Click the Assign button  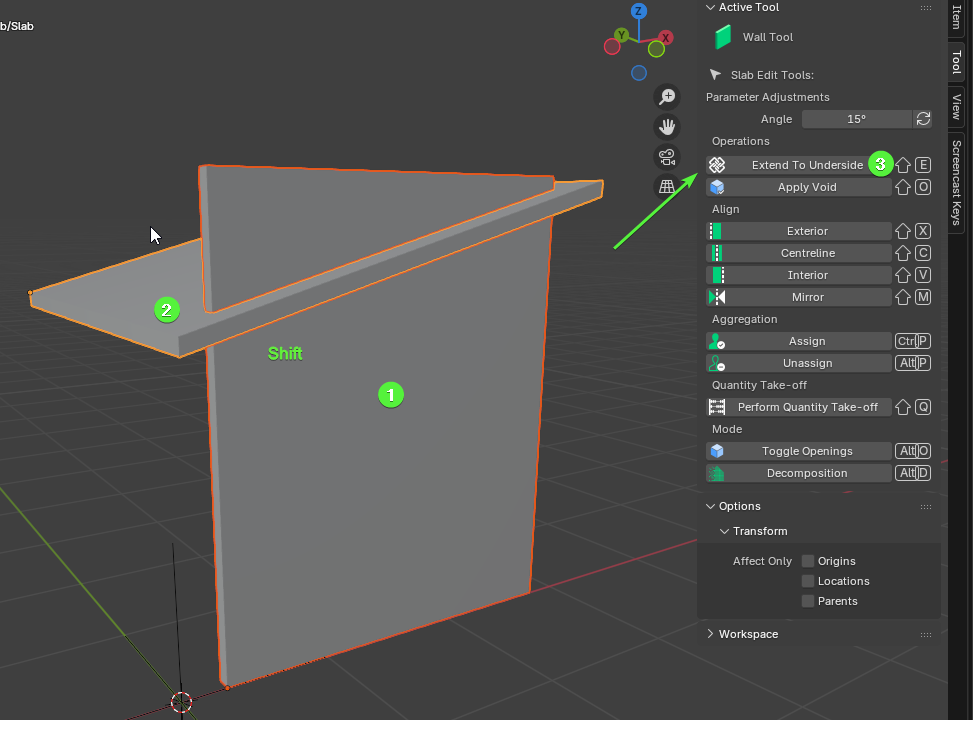click(x=799, y=341)
